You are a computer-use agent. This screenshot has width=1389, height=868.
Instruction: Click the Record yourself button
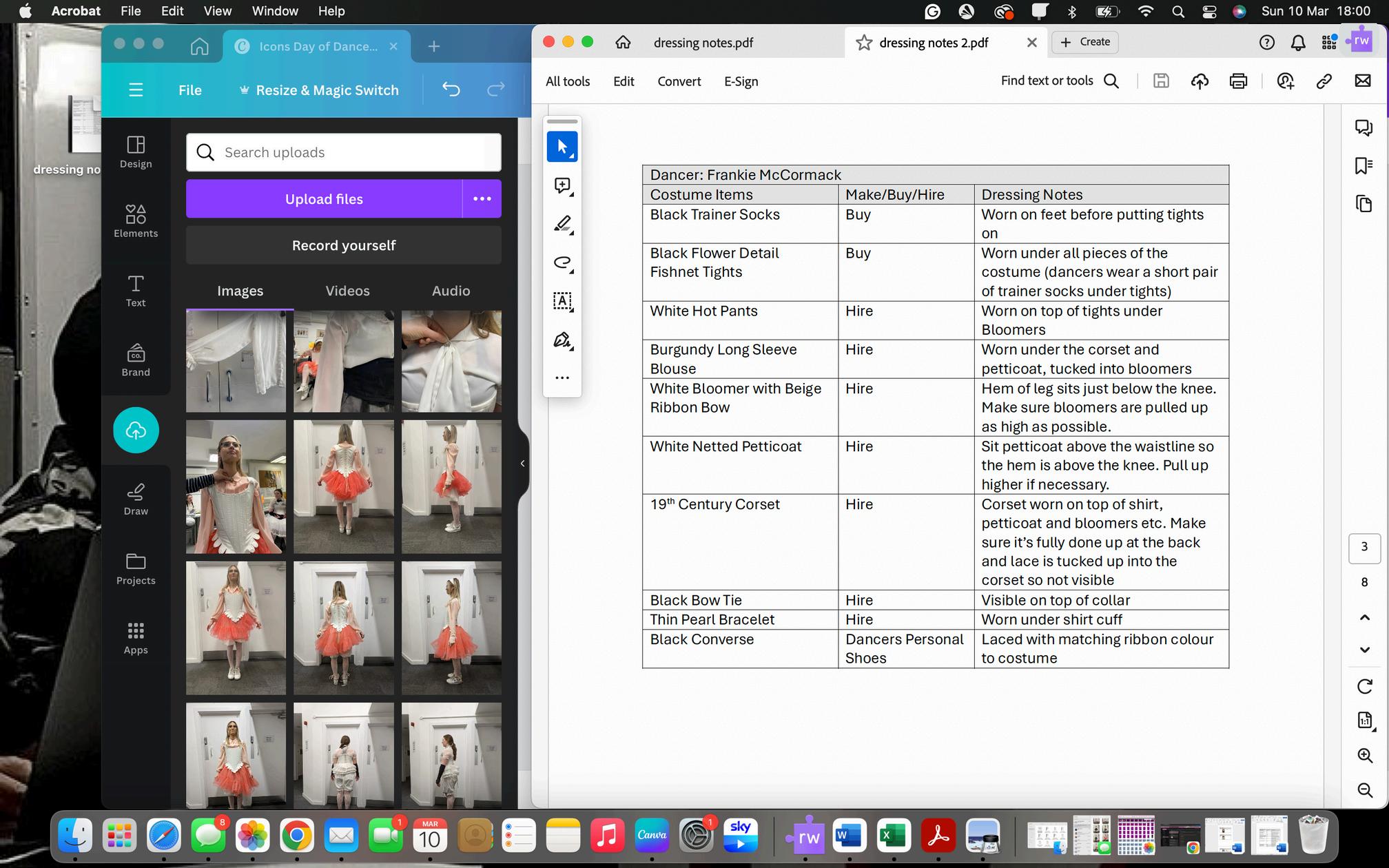tap(343, 245)
